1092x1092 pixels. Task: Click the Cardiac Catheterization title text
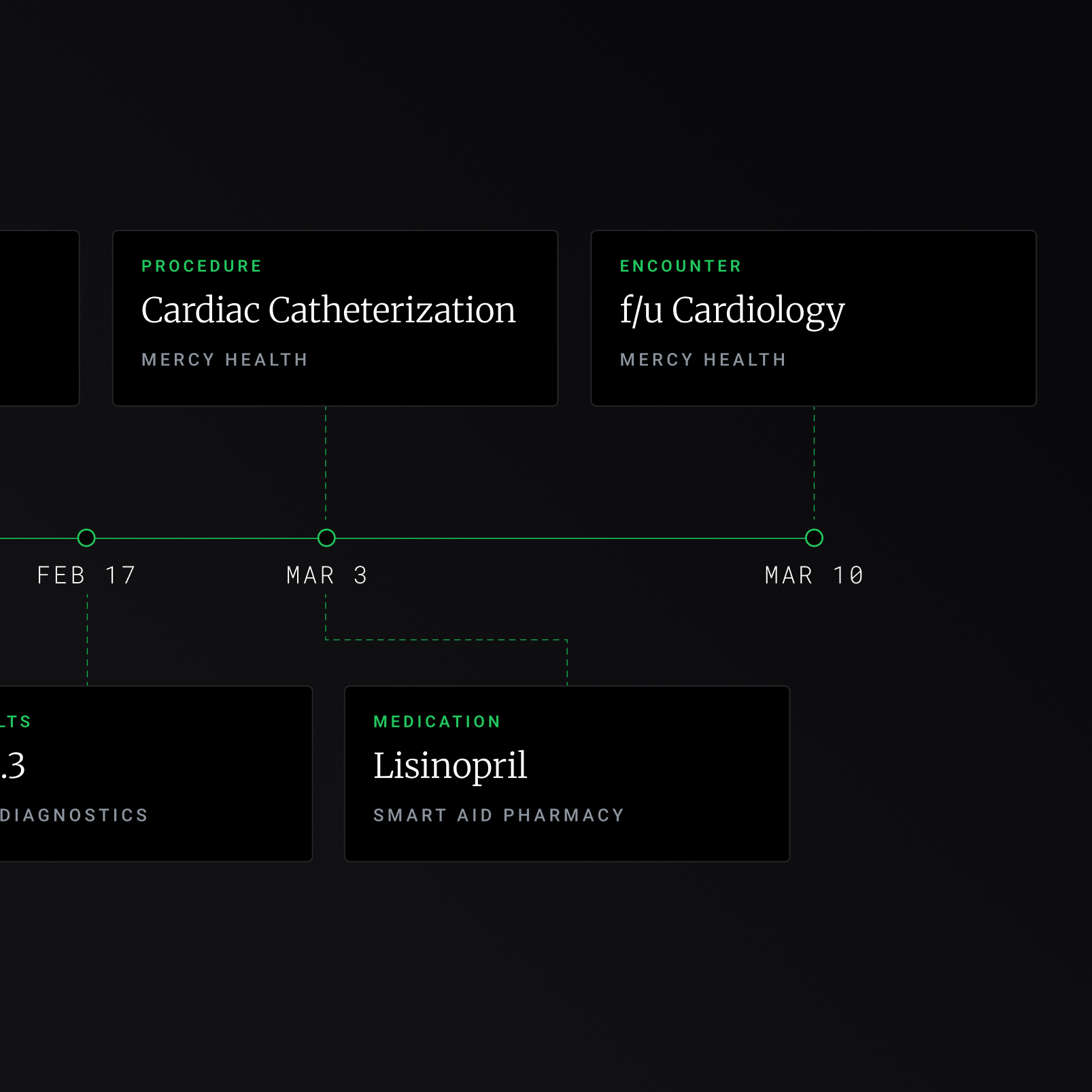click(328, 310)
